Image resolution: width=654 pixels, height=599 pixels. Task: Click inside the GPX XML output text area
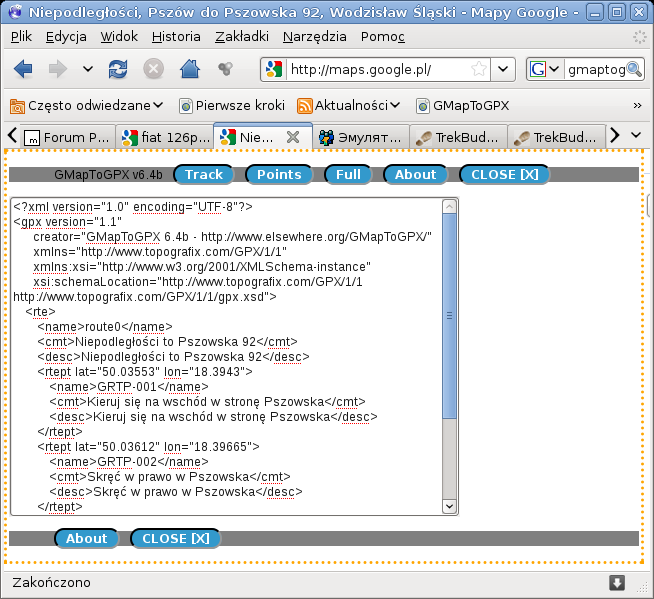tap(226, 357)
